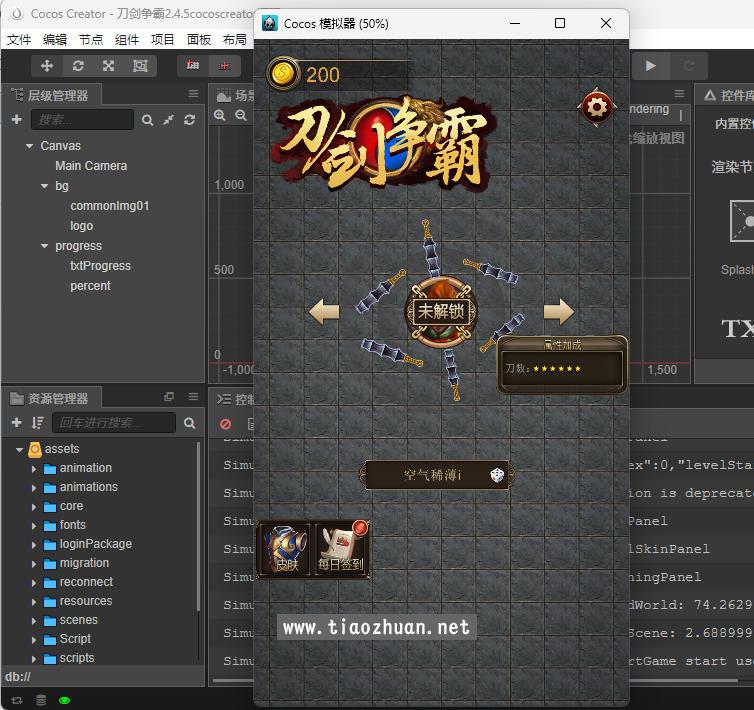Viewport: 754px width, 710px height.
Task: Click the add node plus icon in hierarchy
Action: (17, 119)
